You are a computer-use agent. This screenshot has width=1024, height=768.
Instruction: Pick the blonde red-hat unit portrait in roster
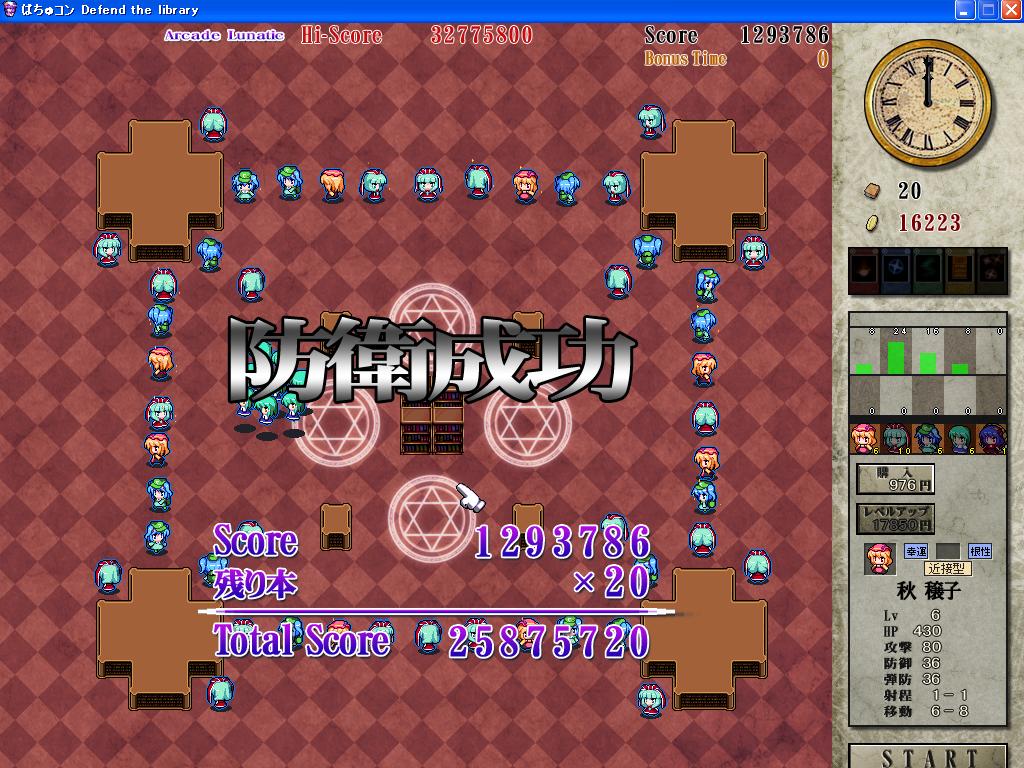click(865, 438)
